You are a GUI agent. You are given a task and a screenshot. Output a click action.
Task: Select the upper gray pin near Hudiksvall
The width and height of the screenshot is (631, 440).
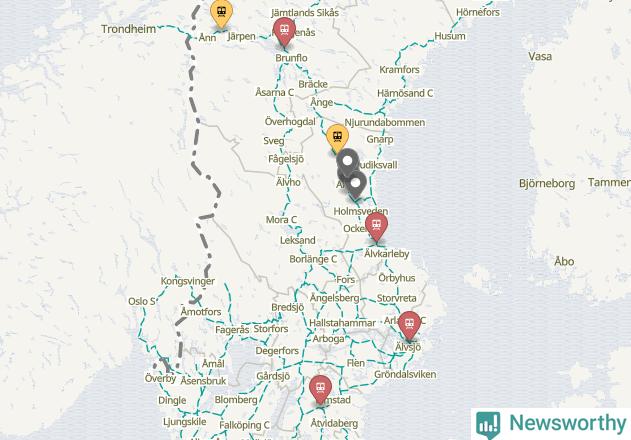click(347, 162)
